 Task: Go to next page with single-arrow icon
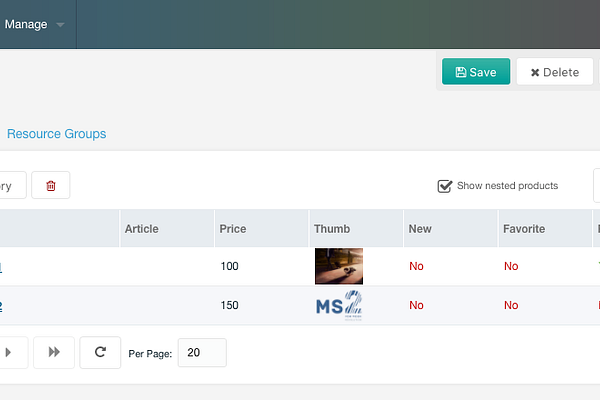pyautogui.click(x=8, y=352)
